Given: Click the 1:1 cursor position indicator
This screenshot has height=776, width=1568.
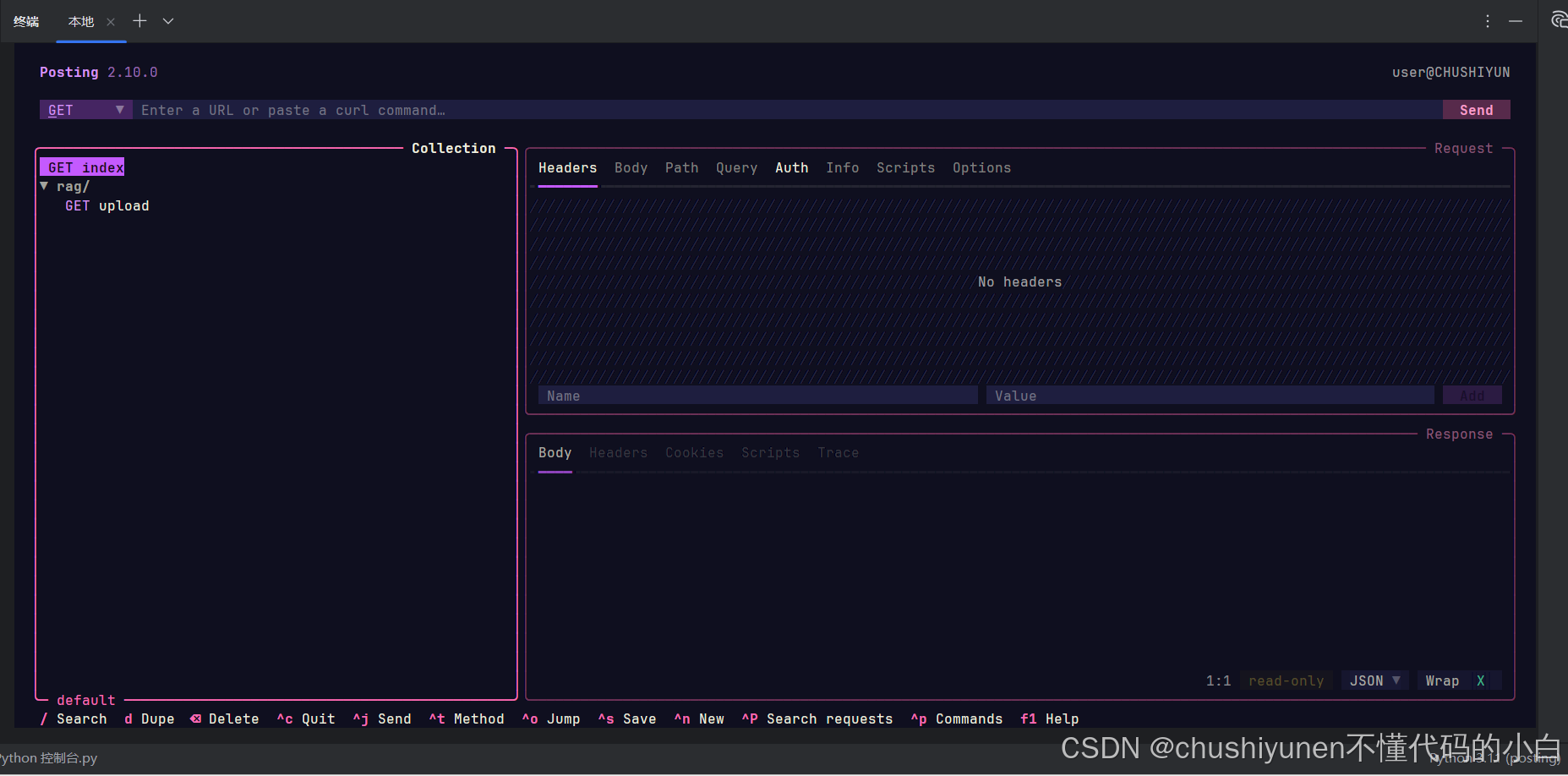Looking at the screenshot, I should [x=1218, y=680].
